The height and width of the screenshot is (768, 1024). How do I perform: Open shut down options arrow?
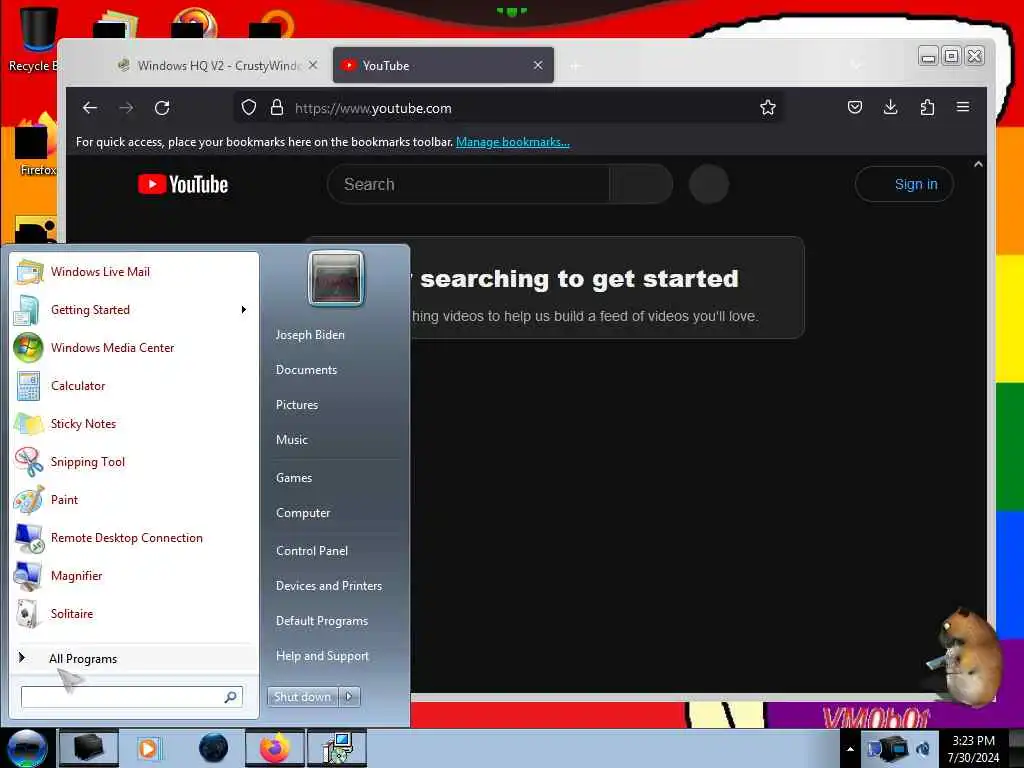coord(349,697)
